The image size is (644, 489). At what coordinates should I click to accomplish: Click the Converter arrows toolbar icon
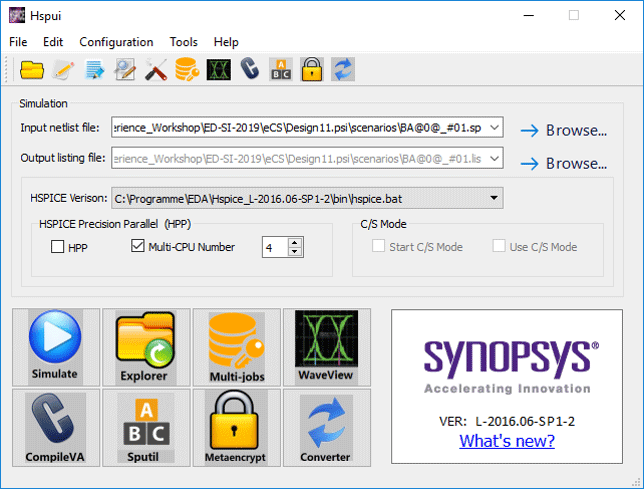point(343,69)
